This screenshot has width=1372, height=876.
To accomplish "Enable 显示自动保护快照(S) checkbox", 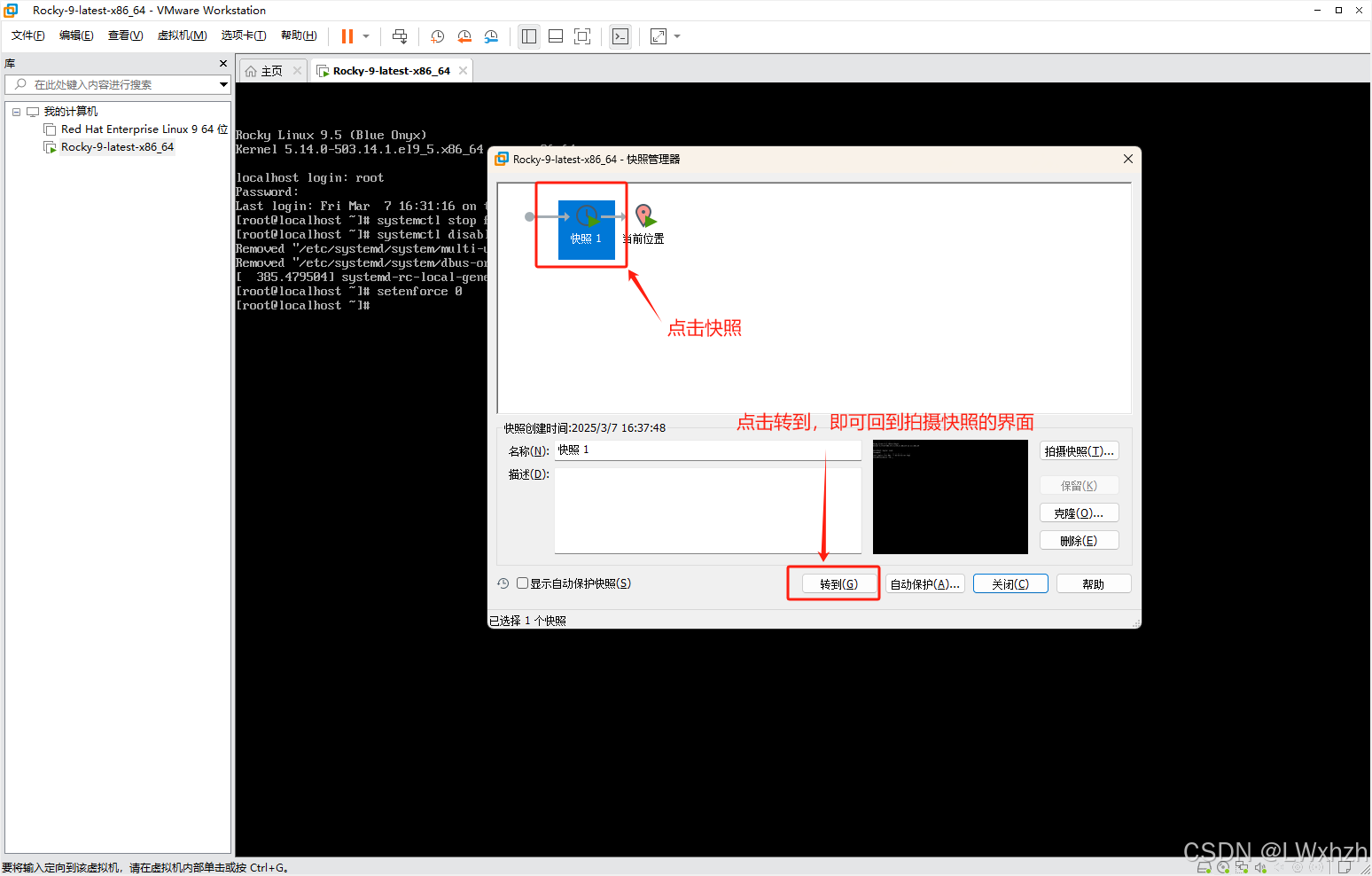I will click(x=523, y=583).
